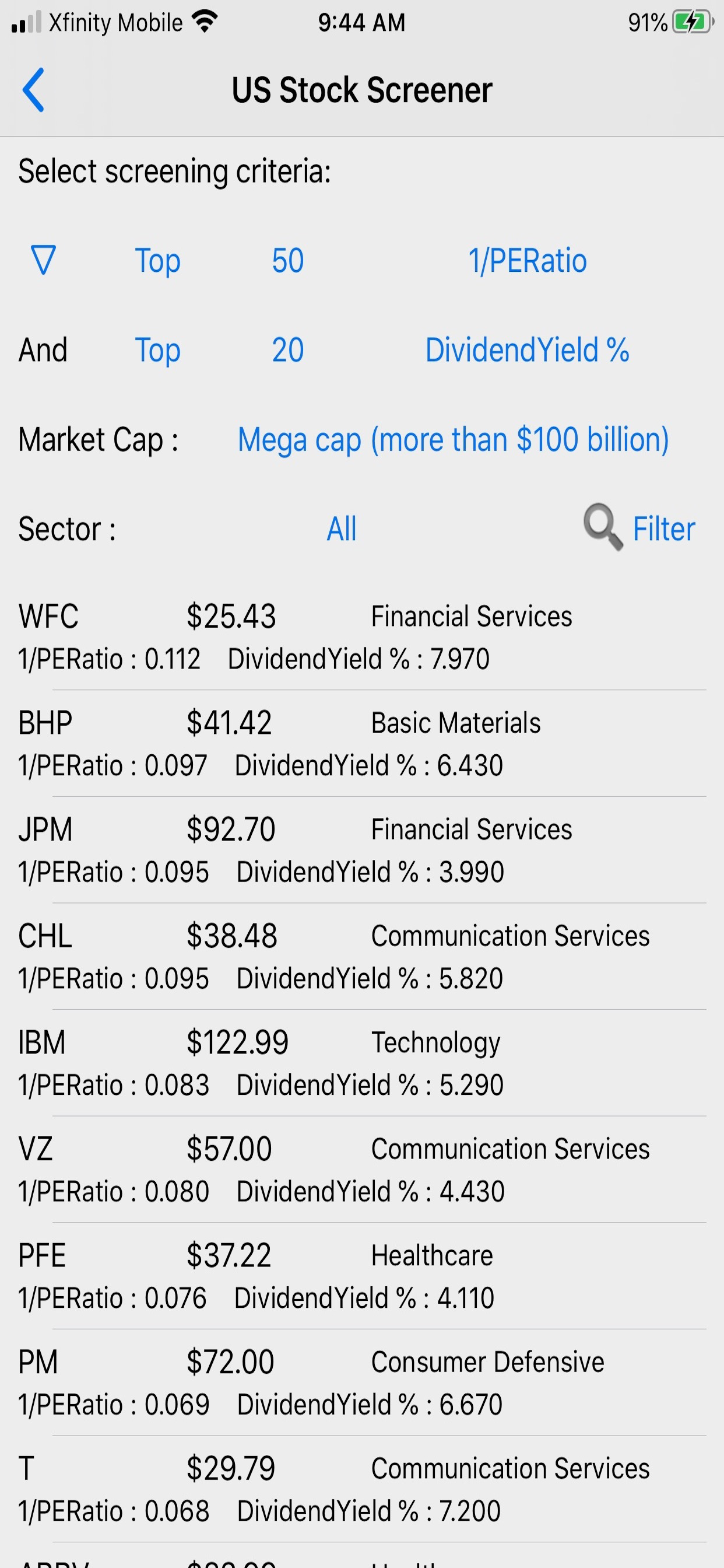Tap the blue triangle sort-direction icon

coord(43,260)
